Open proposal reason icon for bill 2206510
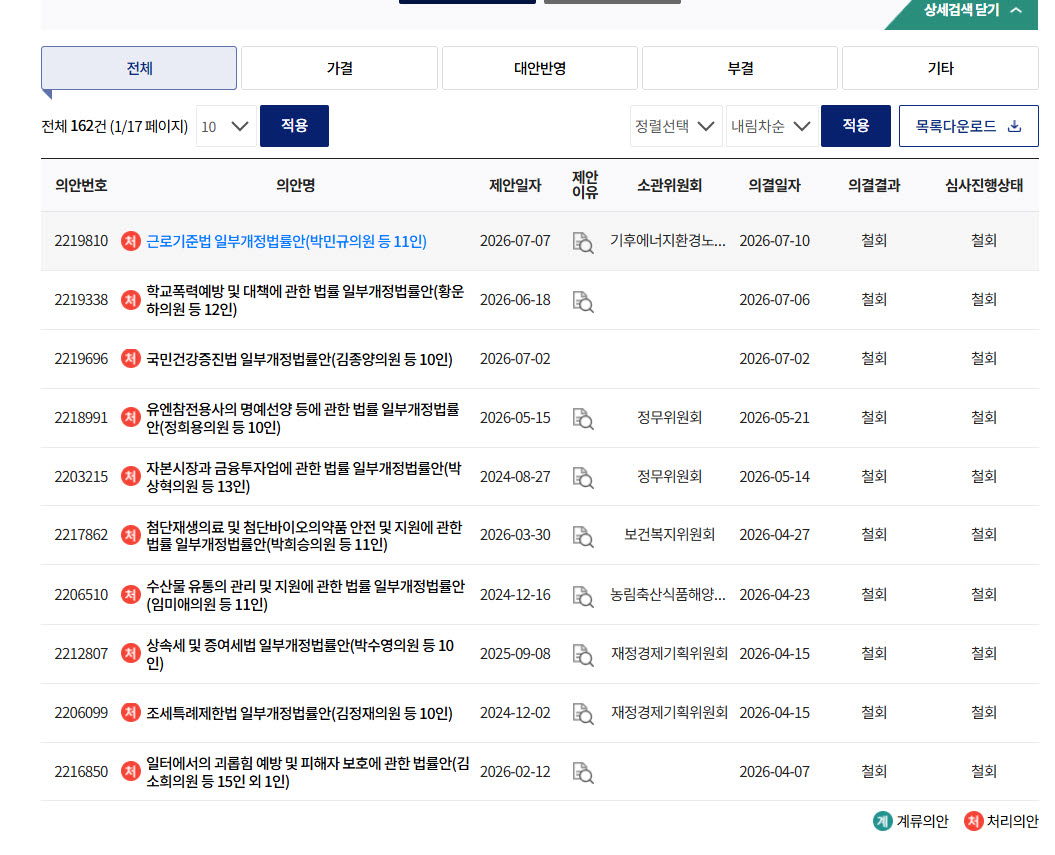This screenshot has height=855, width=1055. click(x=583, y=596)
